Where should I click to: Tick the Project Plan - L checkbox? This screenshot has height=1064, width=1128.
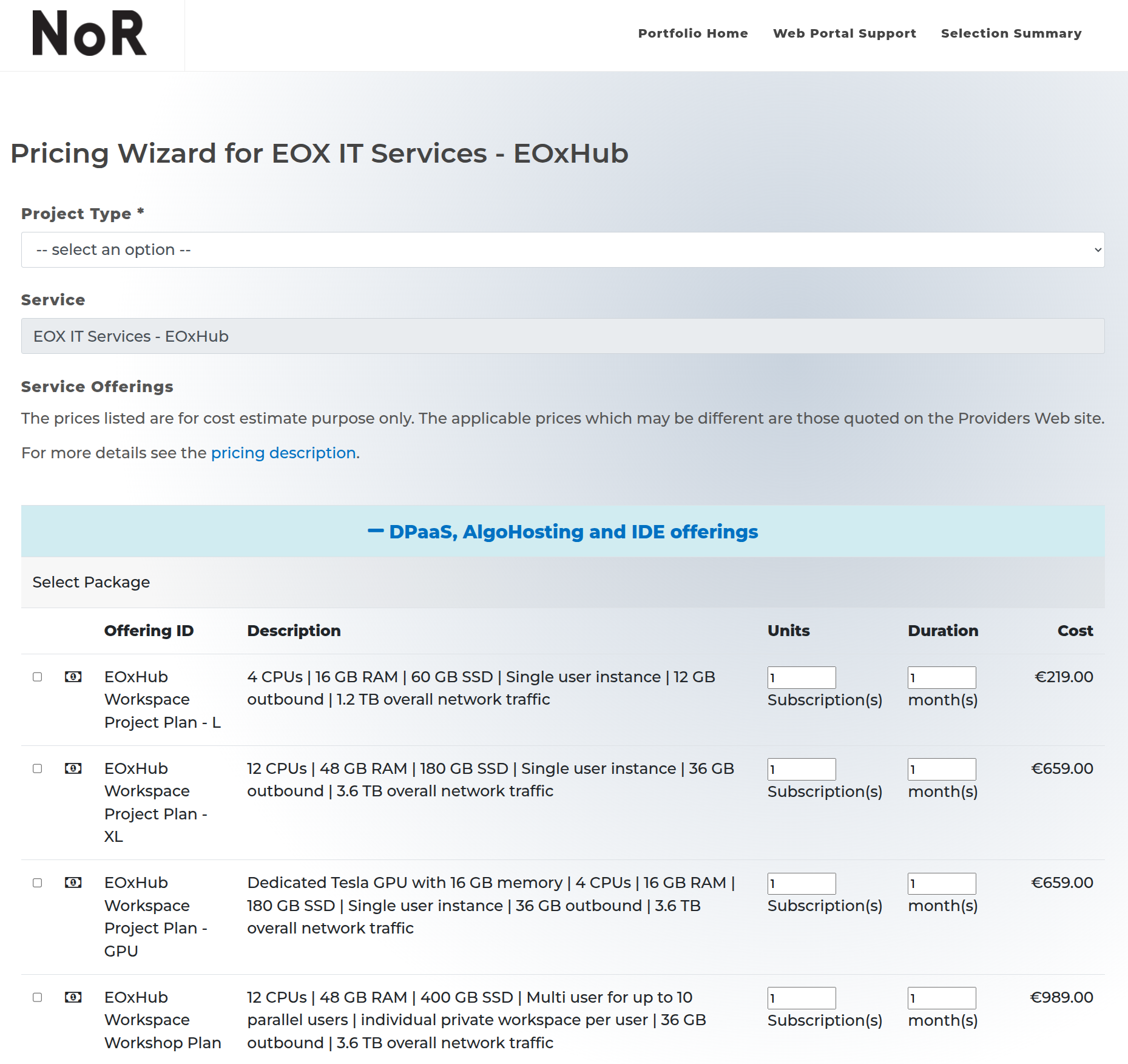(38, 677)
